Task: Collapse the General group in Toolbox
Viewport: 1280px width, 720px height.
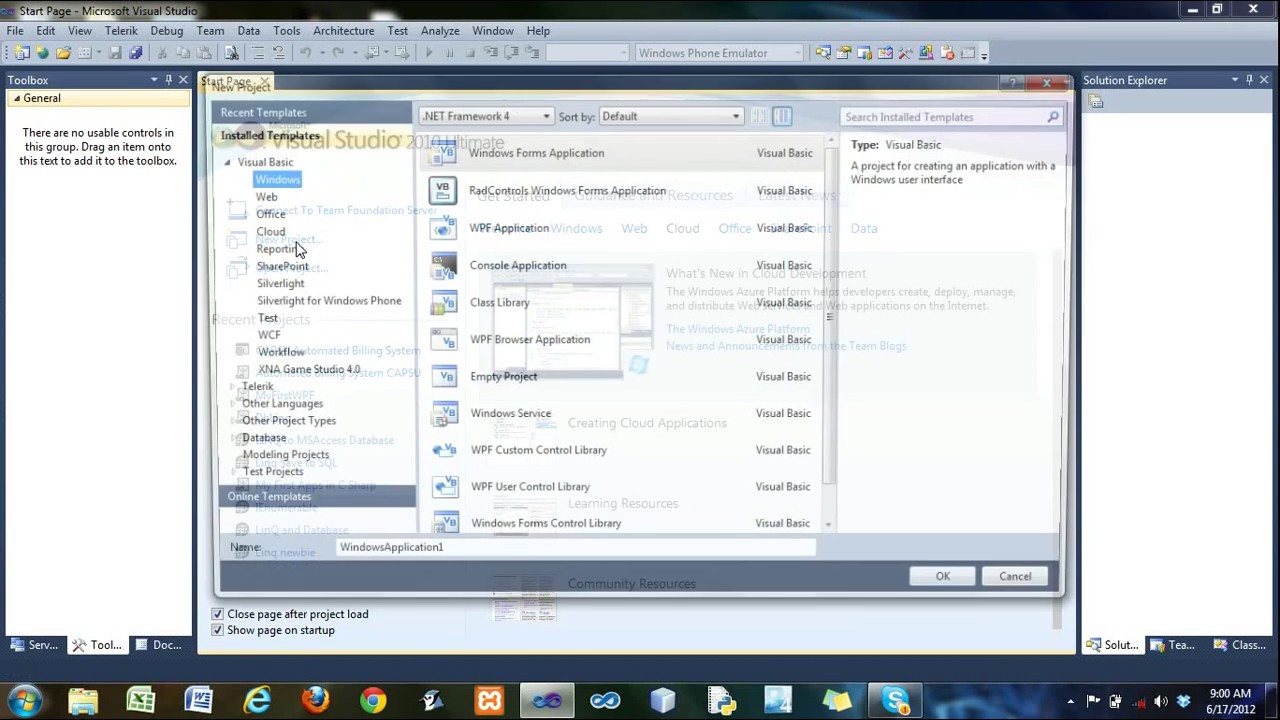Action: coord(17,98)
